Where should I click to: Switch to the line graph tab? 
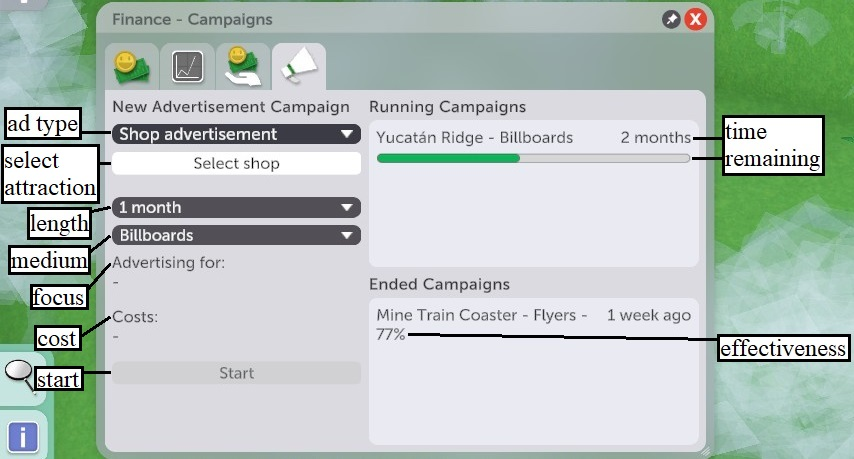click(x=188, y=66)
